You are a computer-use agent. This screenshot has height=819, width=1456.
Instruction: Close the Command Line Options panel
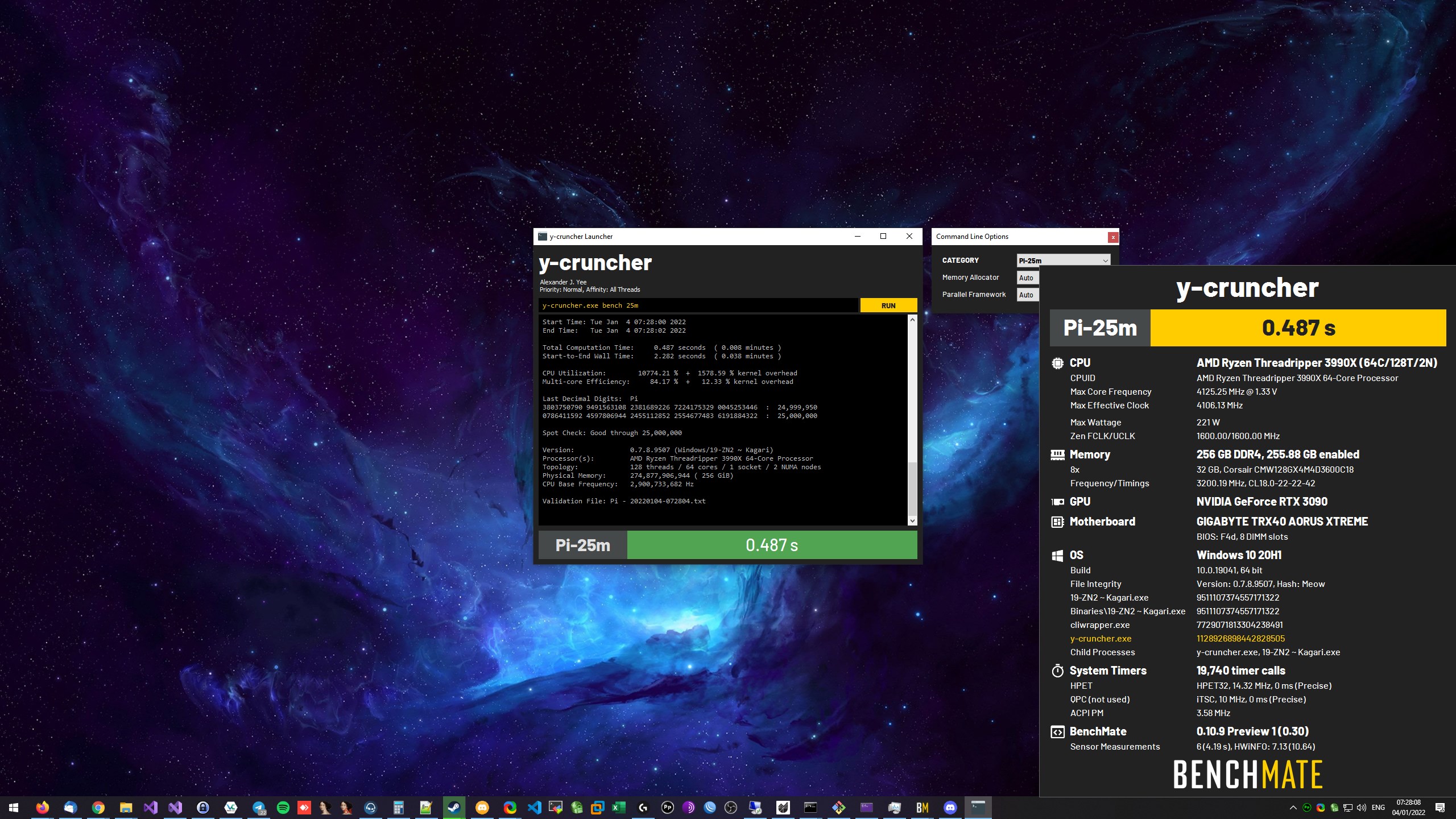pyautogui.click(x=1113, y=237)
